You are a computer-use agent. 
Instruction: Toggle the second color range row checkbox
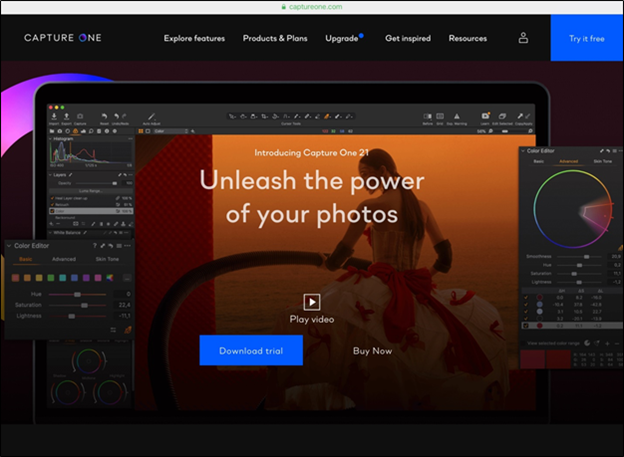click(x=526, y=305)
